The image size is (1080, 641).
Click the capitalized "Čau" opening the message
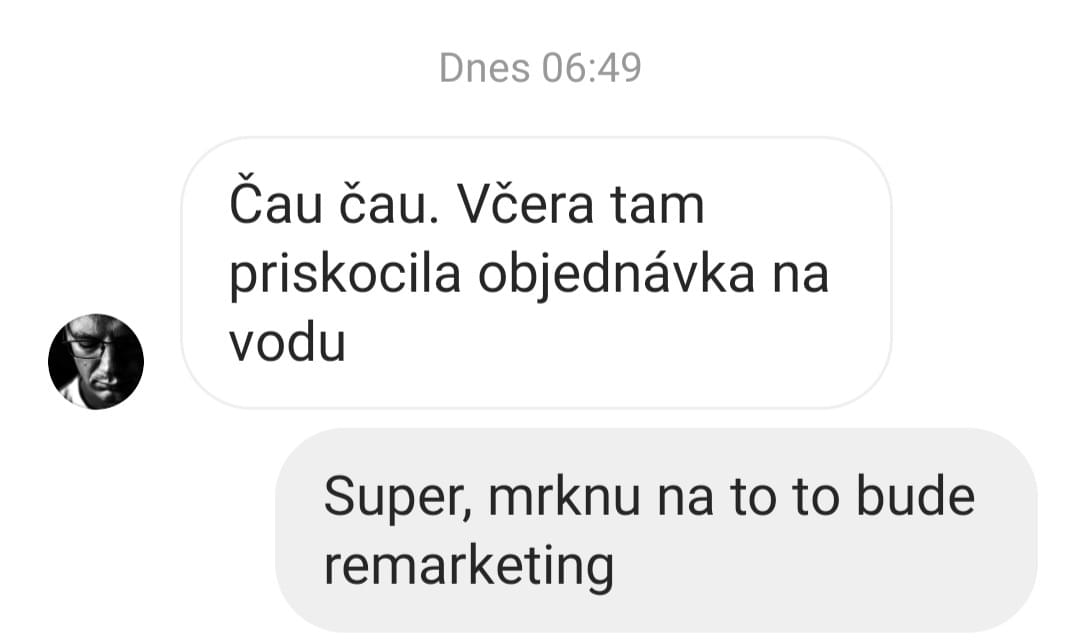click(x=276, y=203)
